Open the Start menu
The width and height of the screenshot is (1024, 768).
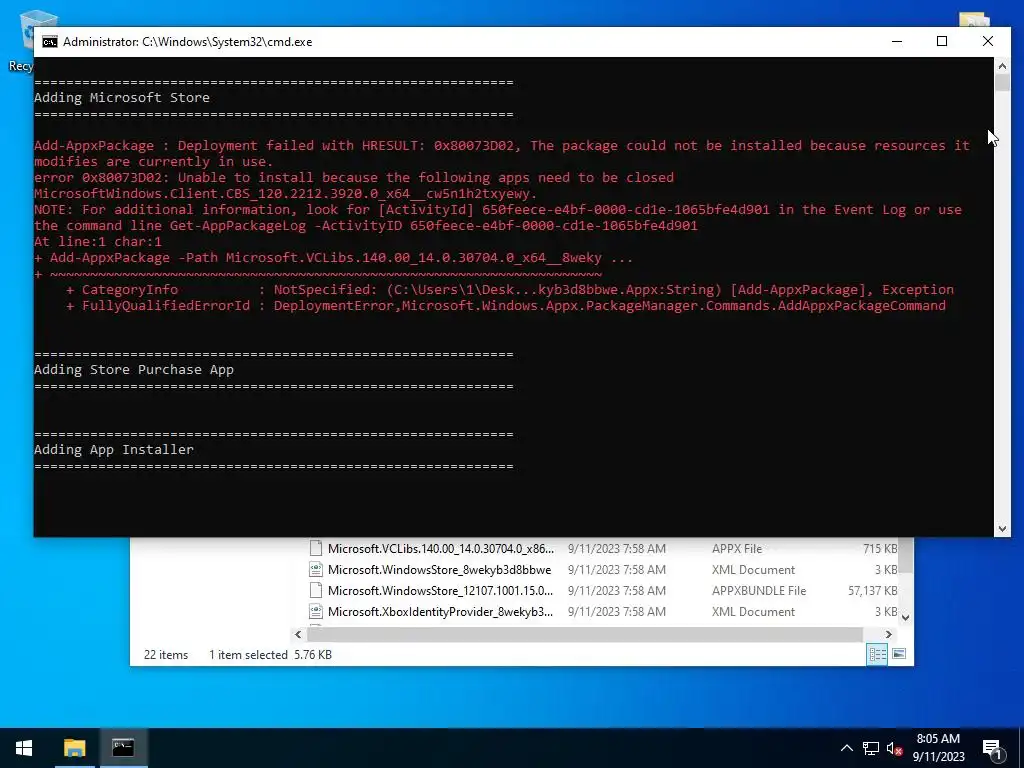point(24,748)
